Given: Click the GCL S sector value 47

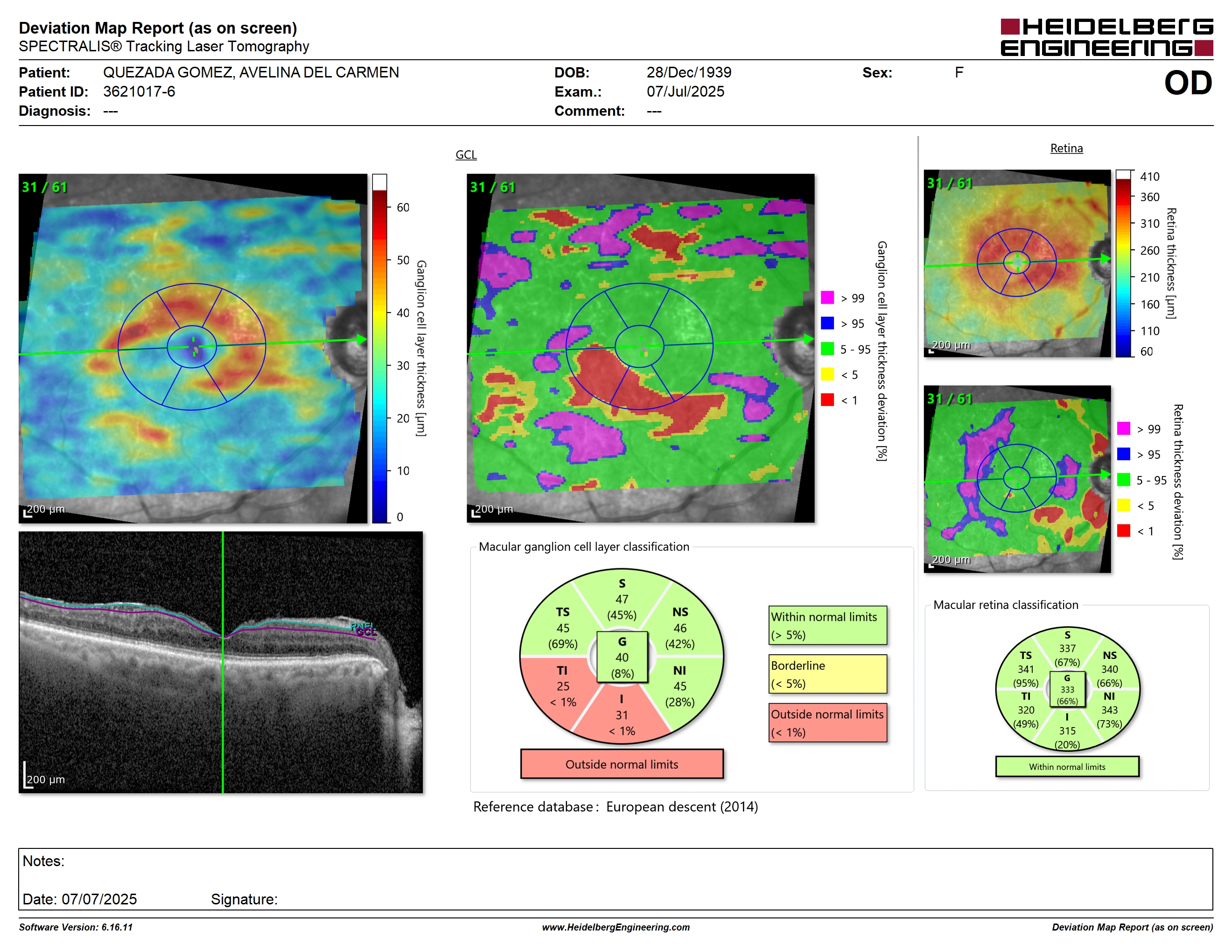Looking at the screenshot, I should [x=622, y=600].
